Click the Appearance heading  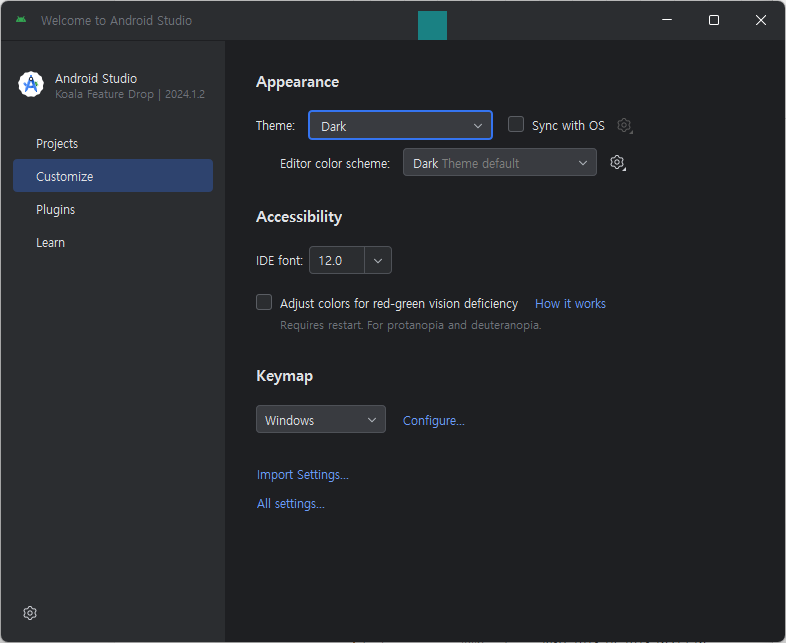pyautogui.click(x=297, y=82)
